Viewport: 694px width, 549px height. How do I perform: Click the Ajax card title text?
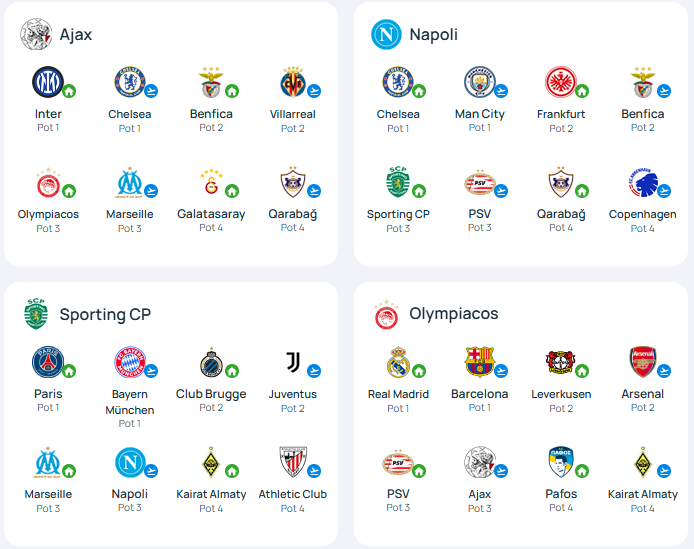pyautogui.click(x=76, y=34)
